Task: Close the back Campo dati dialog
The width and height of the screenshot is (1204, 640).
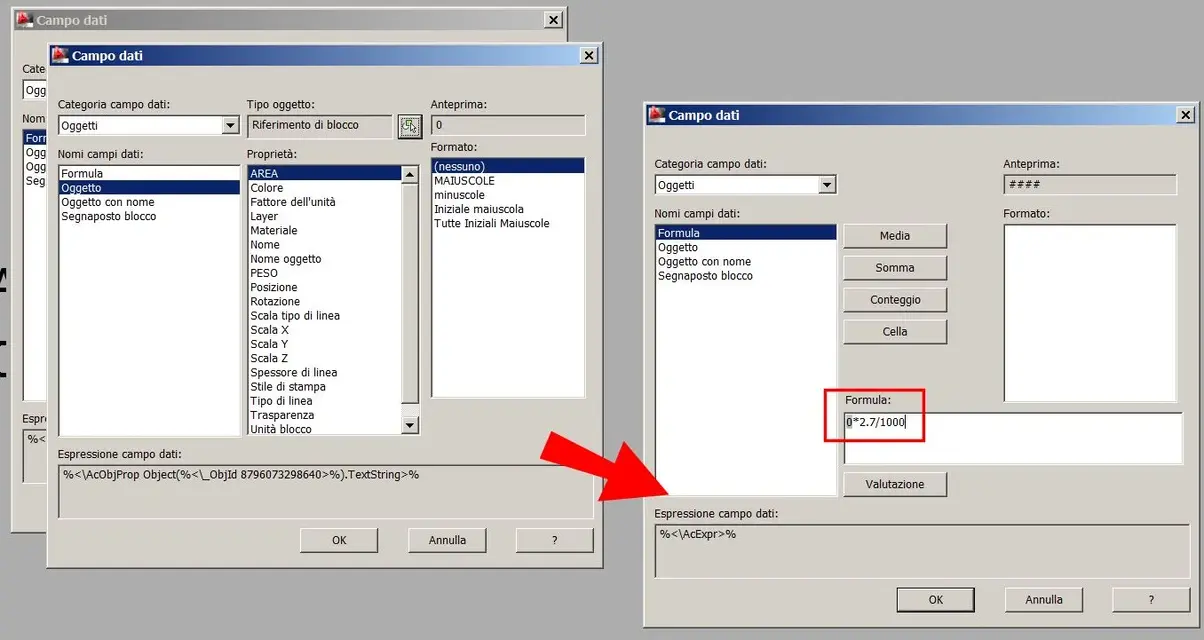Action: pos(553,20)
